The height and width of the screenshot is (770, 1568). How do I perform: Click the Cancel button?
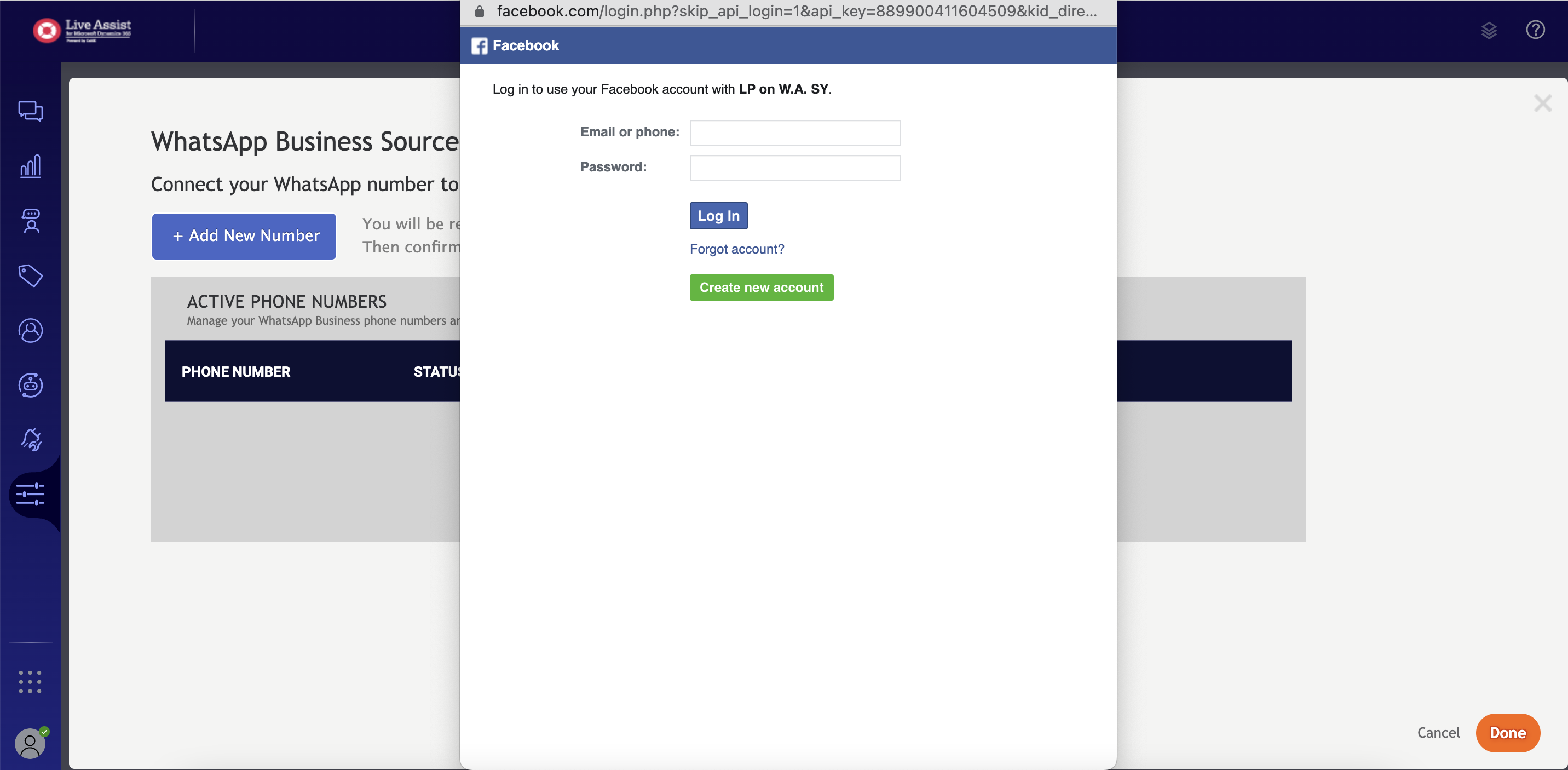point(1438,732)
